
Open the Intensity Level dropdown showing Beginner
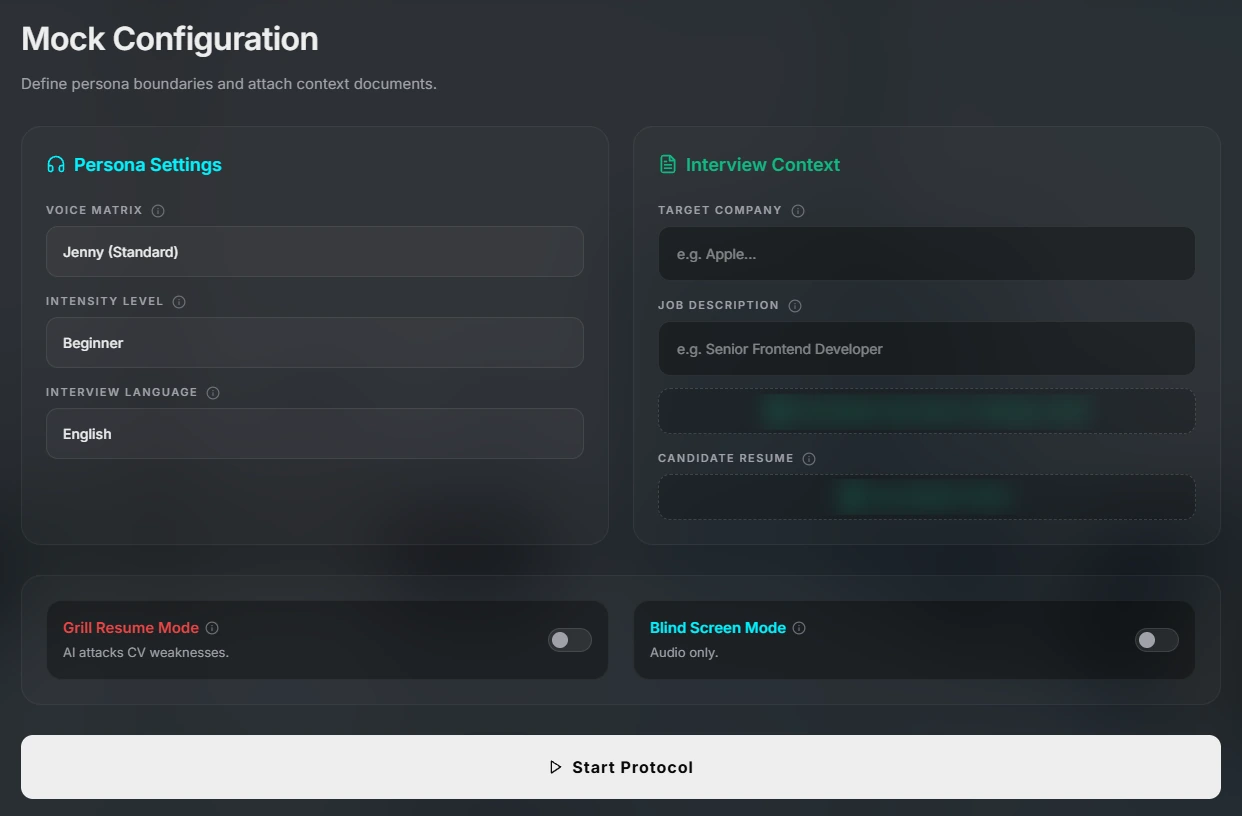(315, 343)
